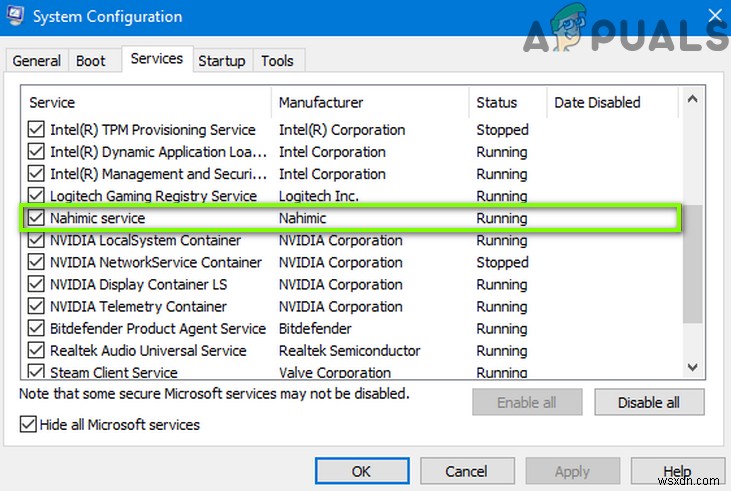Click the System Configuration title bar icon
Viewport: 731px width, 491px height.
17,17
